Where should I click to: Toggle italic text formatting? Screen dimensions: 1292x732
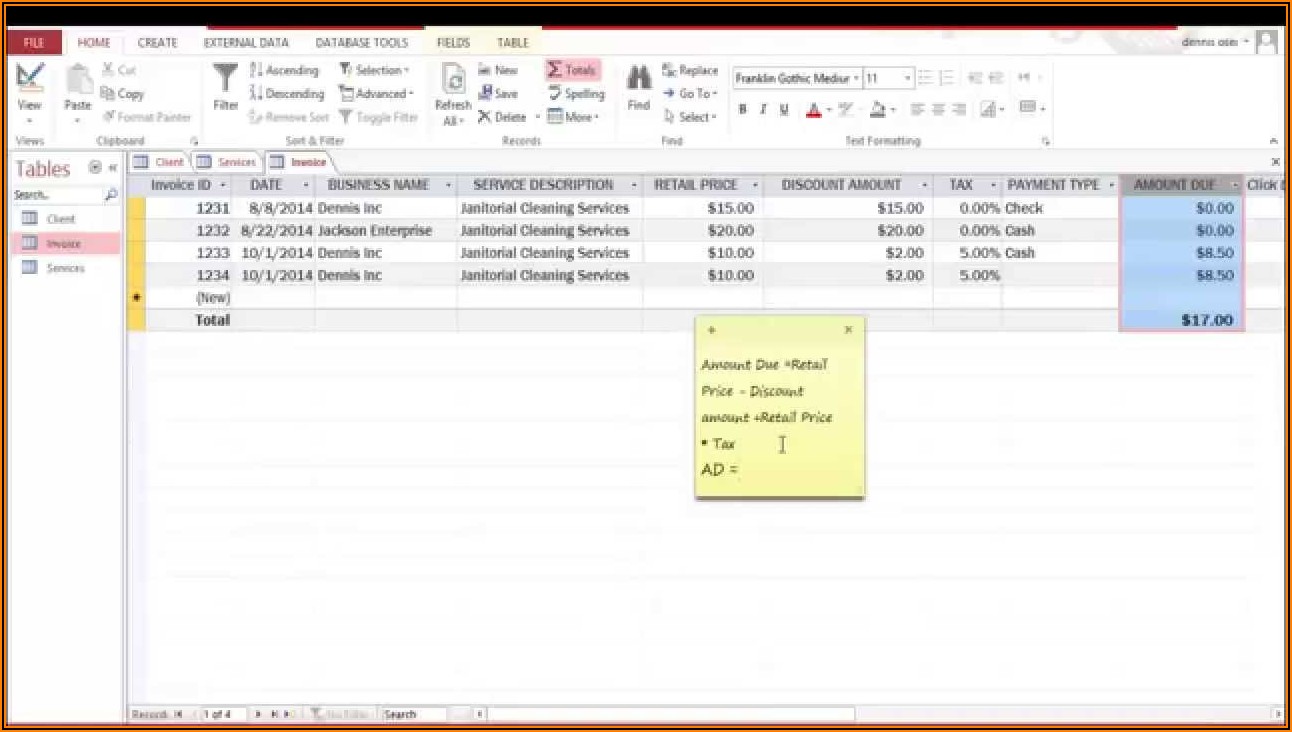click(x=763, y=110)
